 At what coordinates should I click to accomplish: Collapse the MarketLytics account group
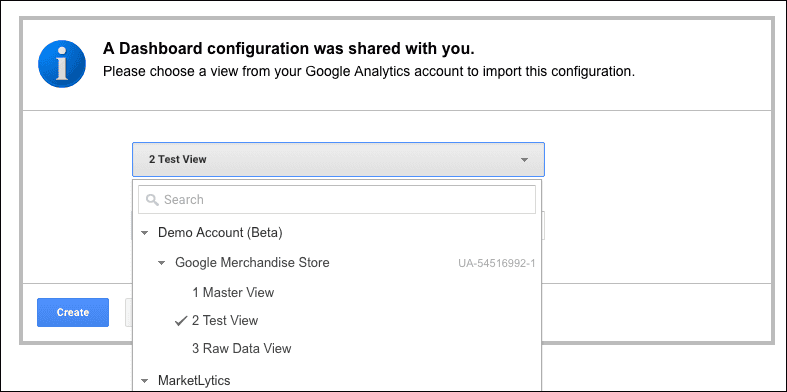[145, 380]
